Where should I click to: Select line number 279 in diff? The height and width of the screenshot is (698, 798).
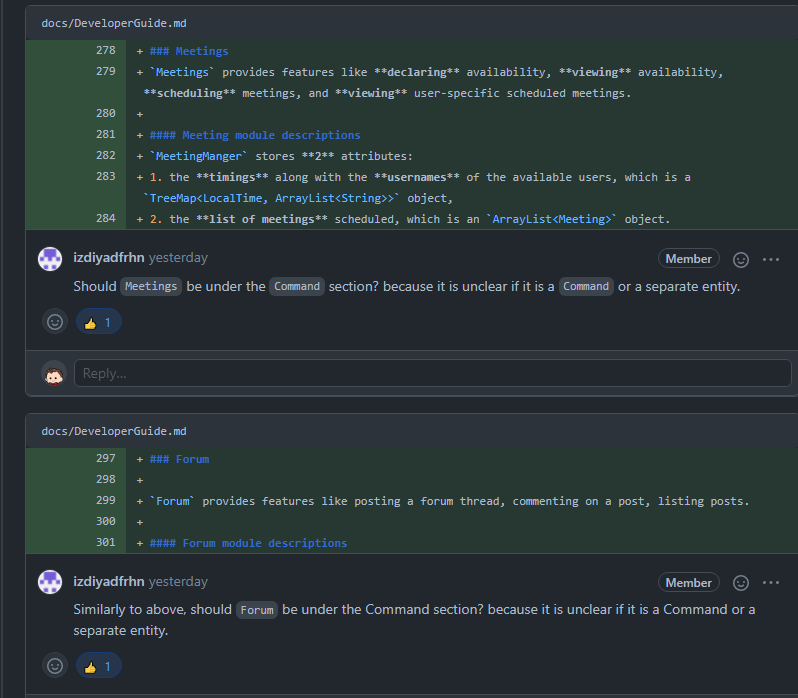pos(105,71)
